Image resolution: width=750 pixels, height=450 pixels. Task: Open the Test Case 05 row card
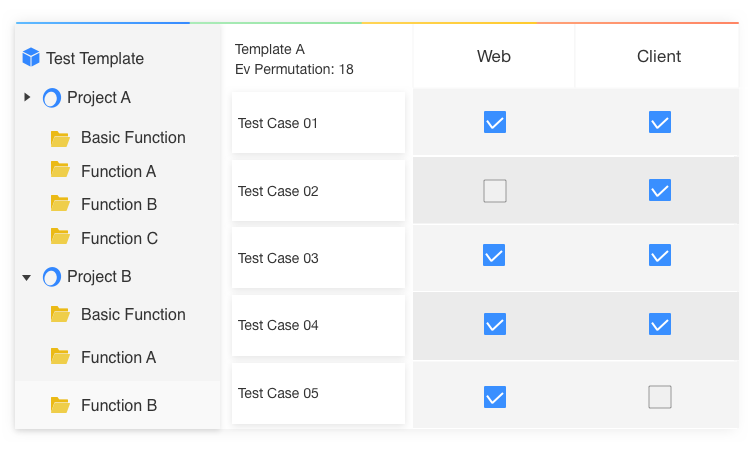tap(318, 393)
